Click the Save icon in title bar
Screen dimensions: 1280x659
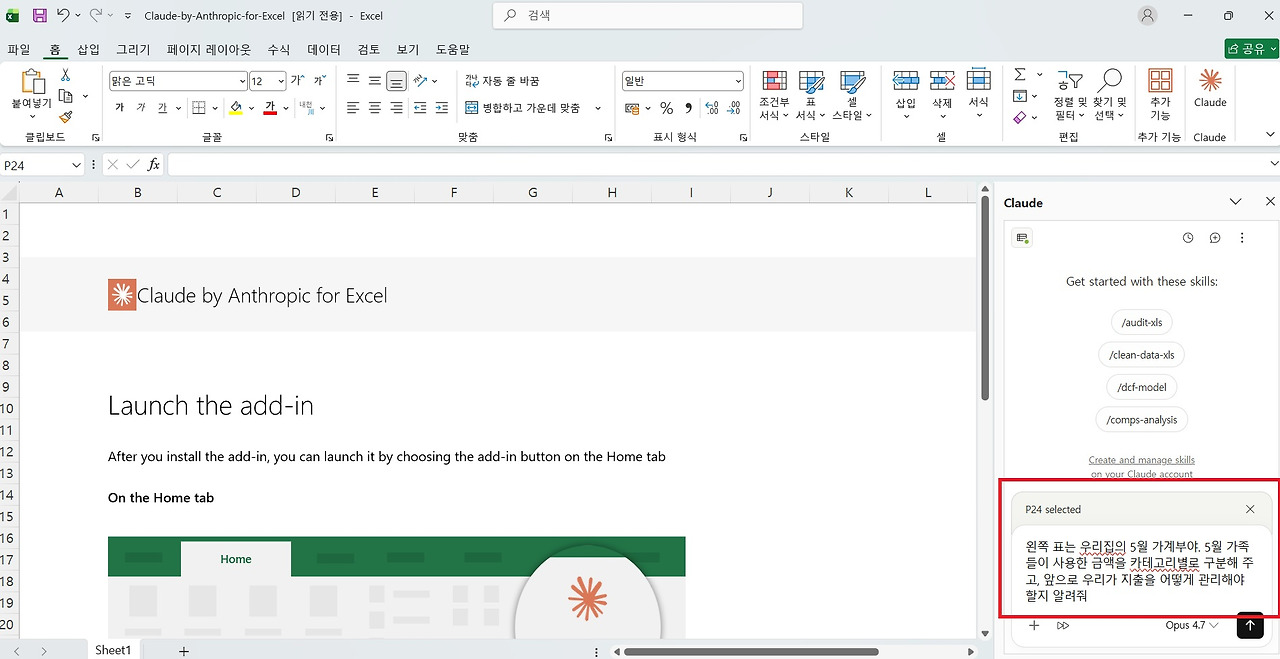[40, 16]
